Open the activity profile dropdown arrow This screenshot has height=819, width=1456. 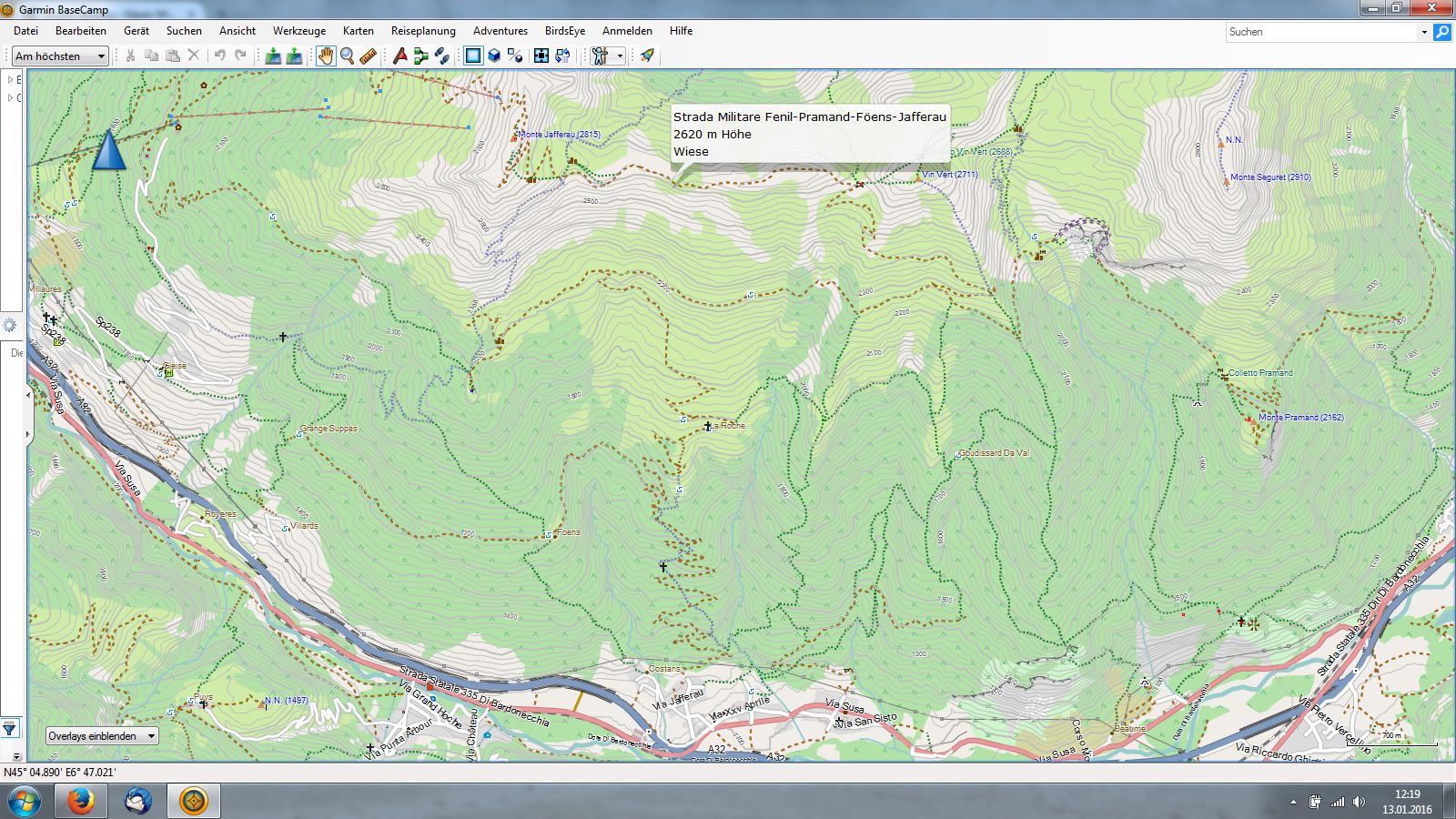620,56
